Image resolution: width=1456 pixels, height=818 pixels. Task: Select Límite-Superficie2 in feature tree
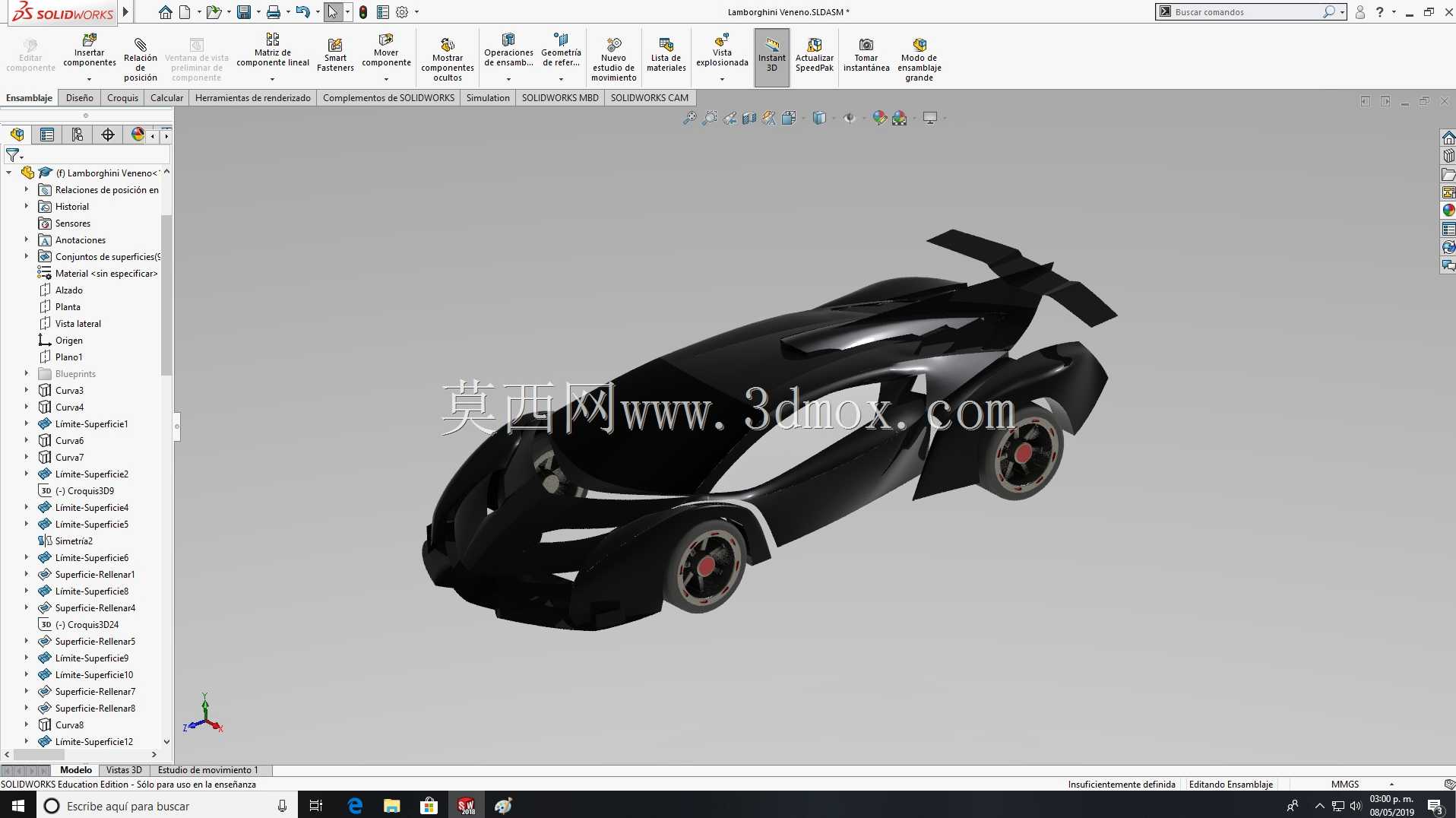click(x=91, y=474)
